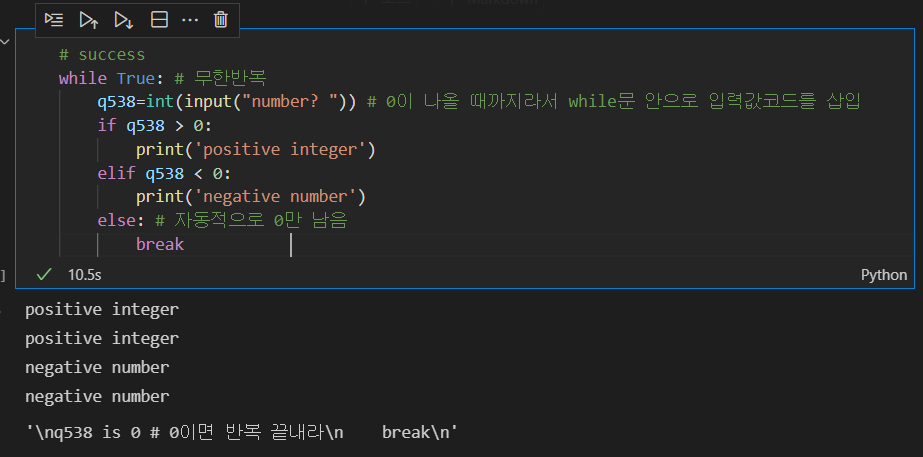Click print('positive integer') code line
This screenshot has height=457, width=923.
point(255,150)
